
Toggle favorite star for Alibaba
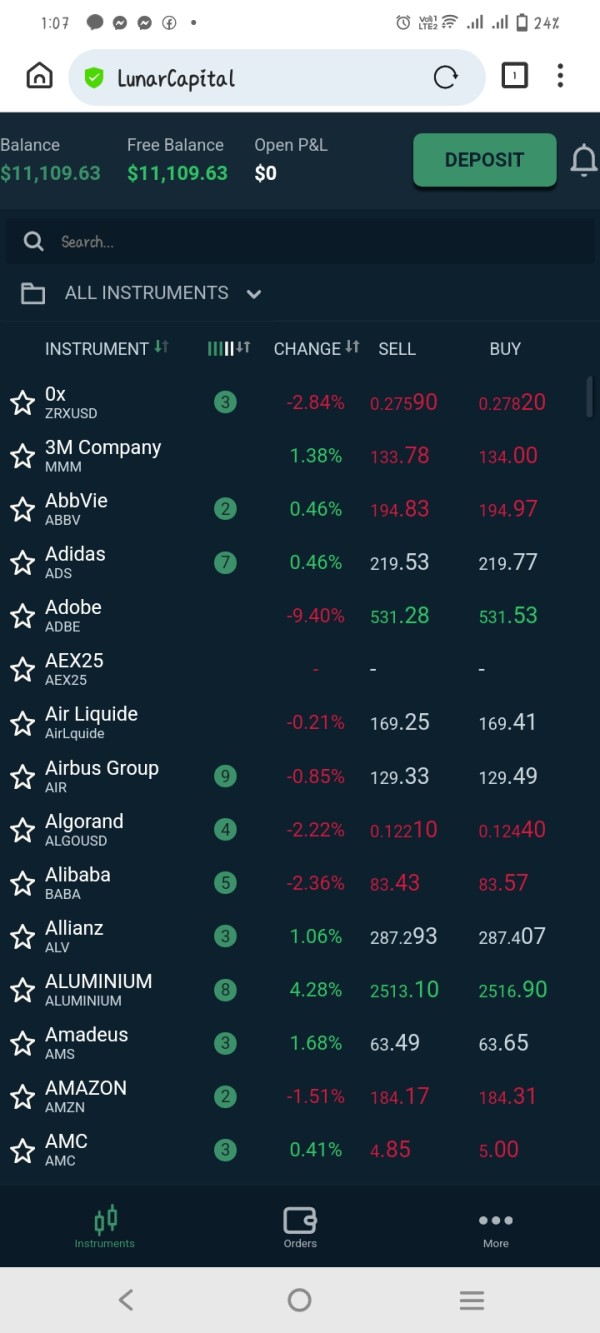point(22,884)
